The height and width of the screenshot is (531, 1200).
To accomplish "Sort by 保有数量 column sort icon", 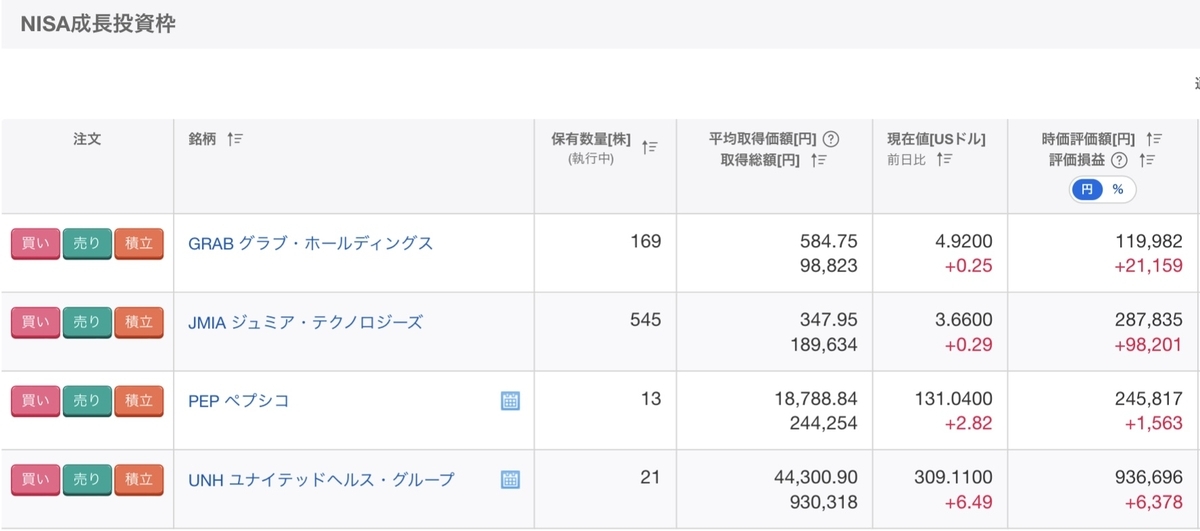I will coord(650,148).
